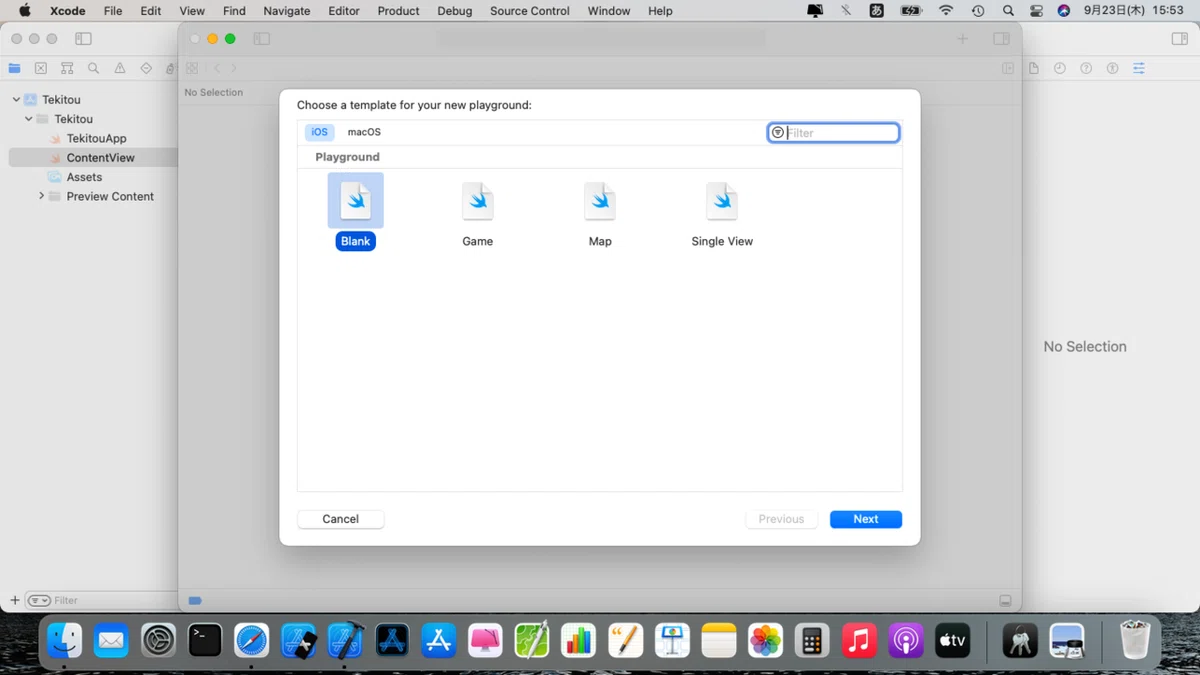
Task: Open Terminal from the Dock
Action: (x=205, y=640)
